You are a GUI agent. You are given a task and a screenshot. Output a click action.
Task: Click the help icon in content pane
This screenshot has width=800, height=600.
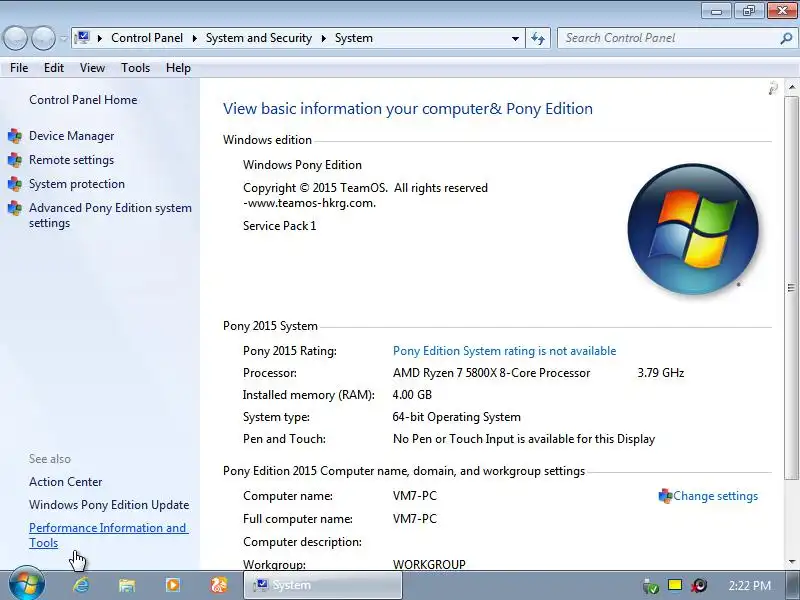(x=773, y=88)
